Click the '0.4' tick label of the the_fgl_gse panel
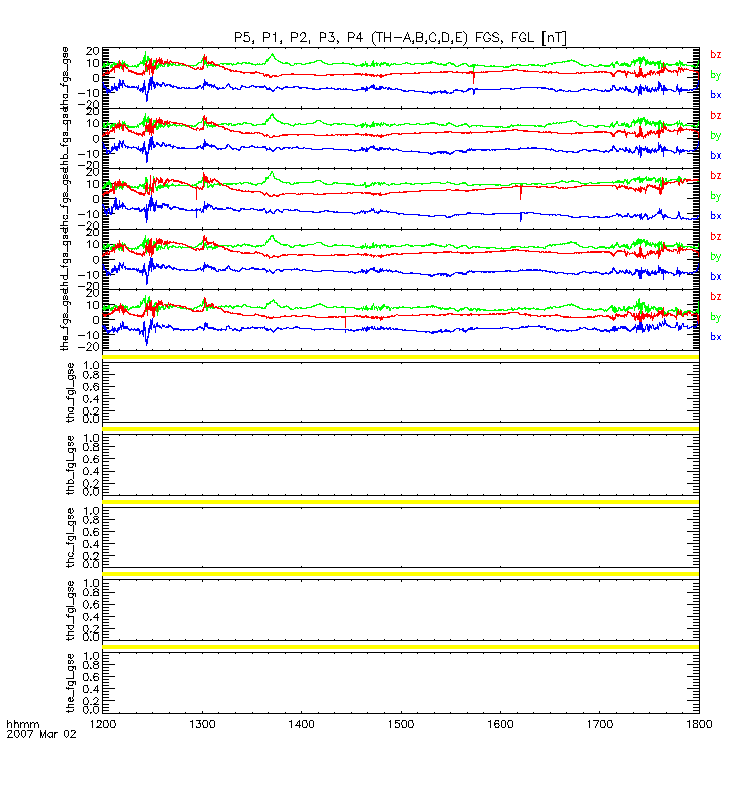The width and height of the screenshot is (750, 800). [x=91, y=689]
